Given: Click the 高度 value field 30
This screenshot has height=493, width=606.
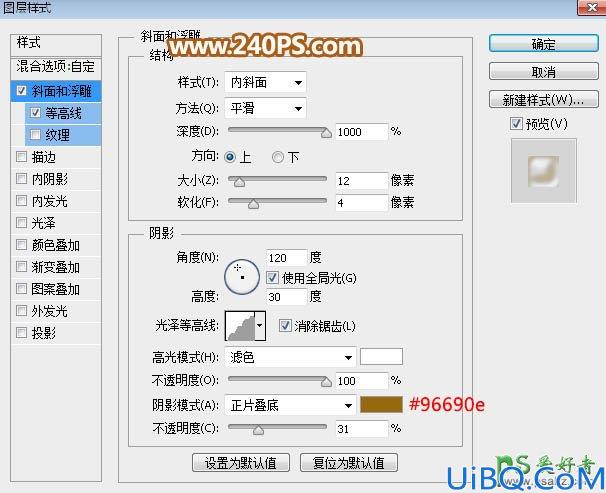Looking at the screenshot, I should tap(286, 297).
